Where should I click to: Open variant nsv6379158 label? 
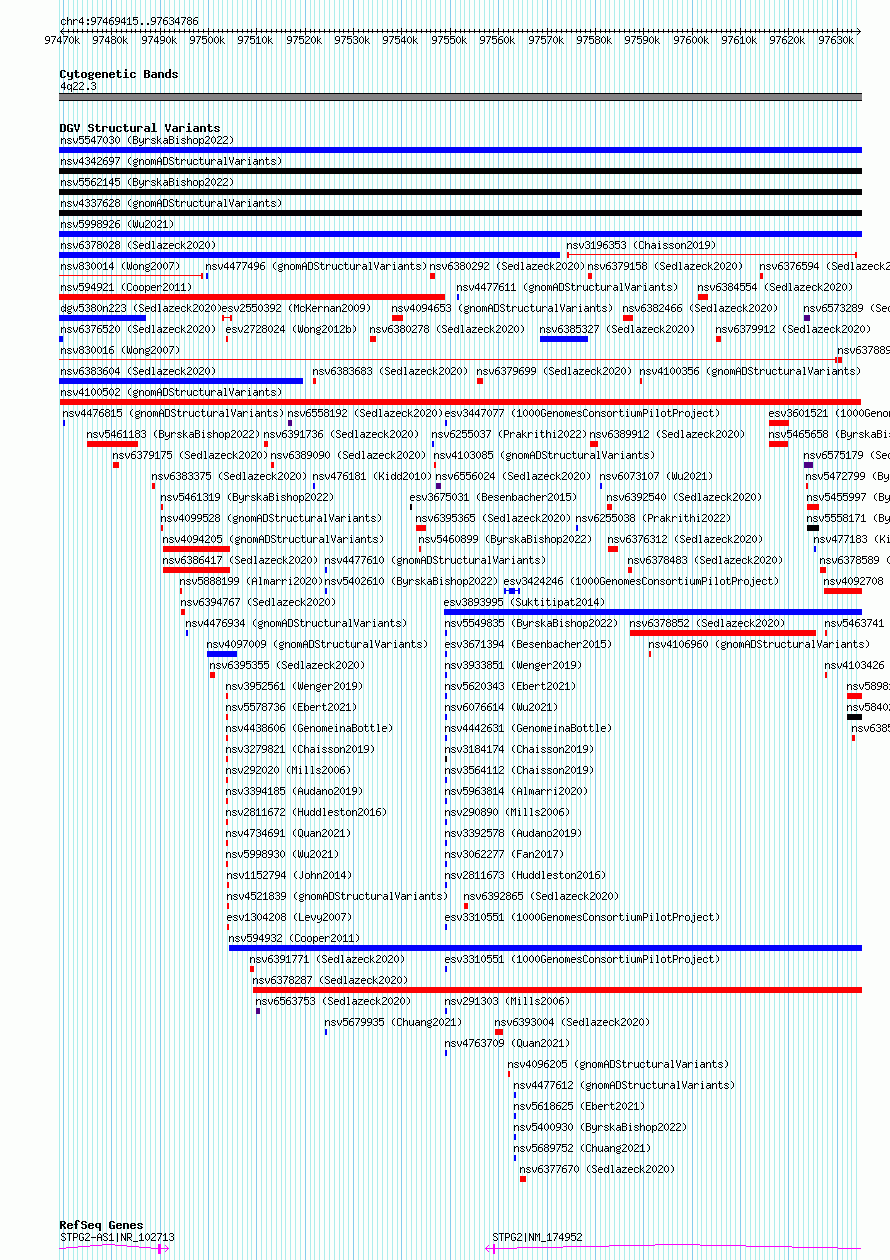click(665, 266)
